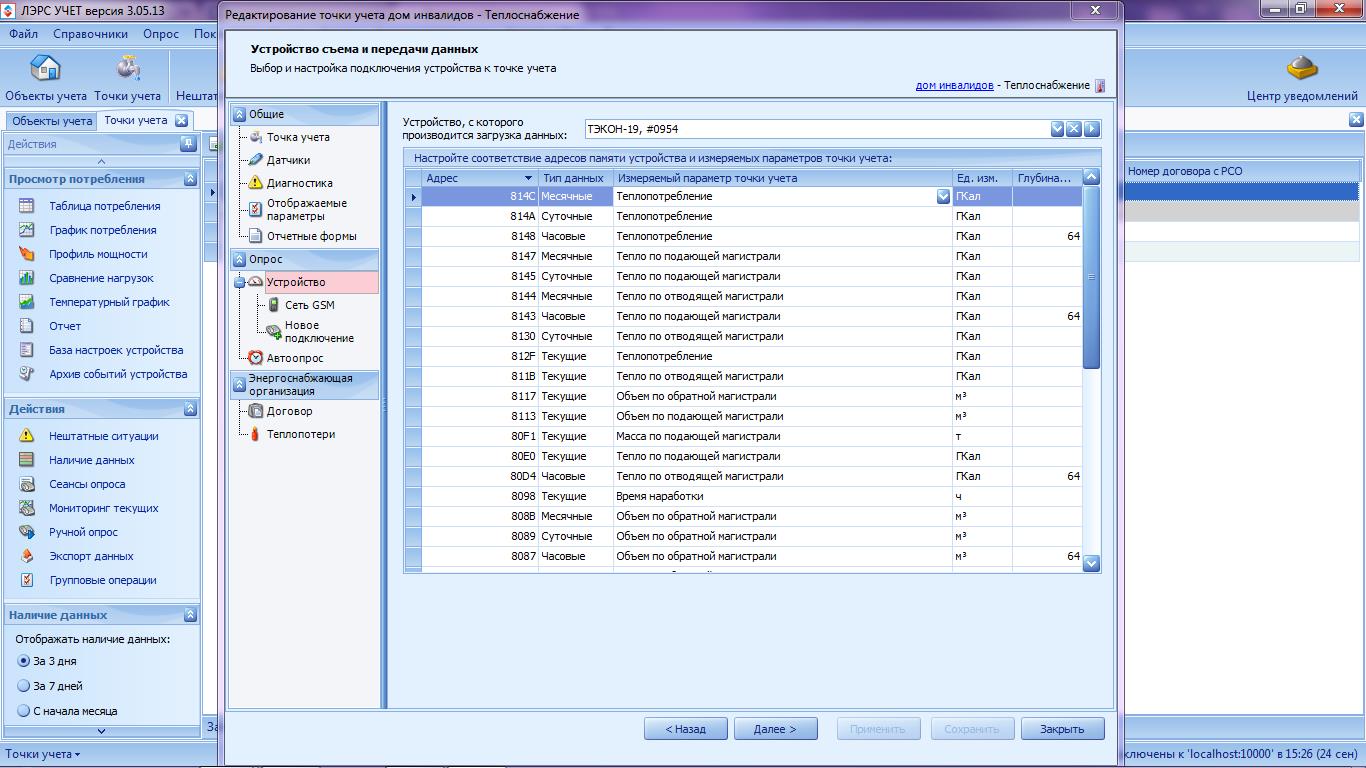The width and height of the screenshot is (1366, 768).
Task: Select row with address 8098
Action: pyautogui.click(x=742, y=496)
